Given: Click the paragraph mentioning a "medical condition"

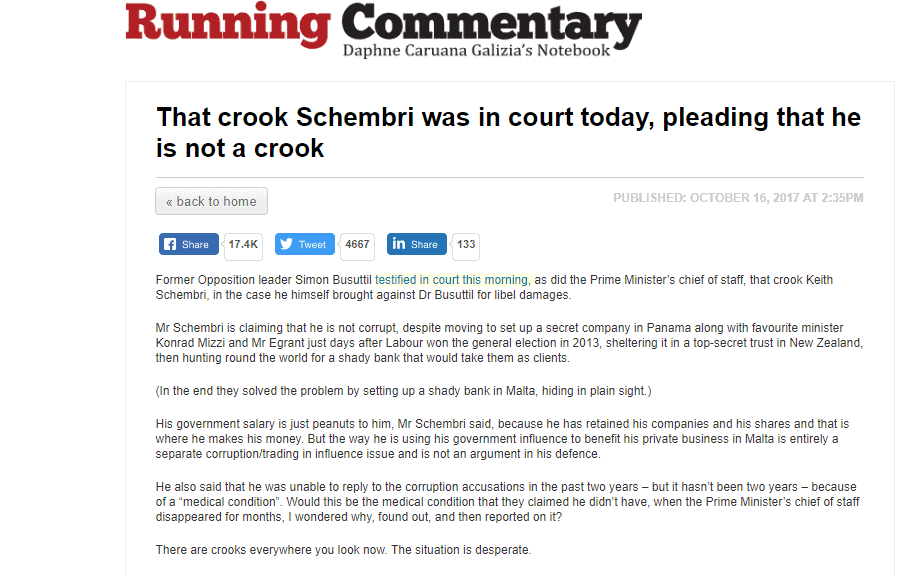Looking at the screenshot, I should point(508,502).
